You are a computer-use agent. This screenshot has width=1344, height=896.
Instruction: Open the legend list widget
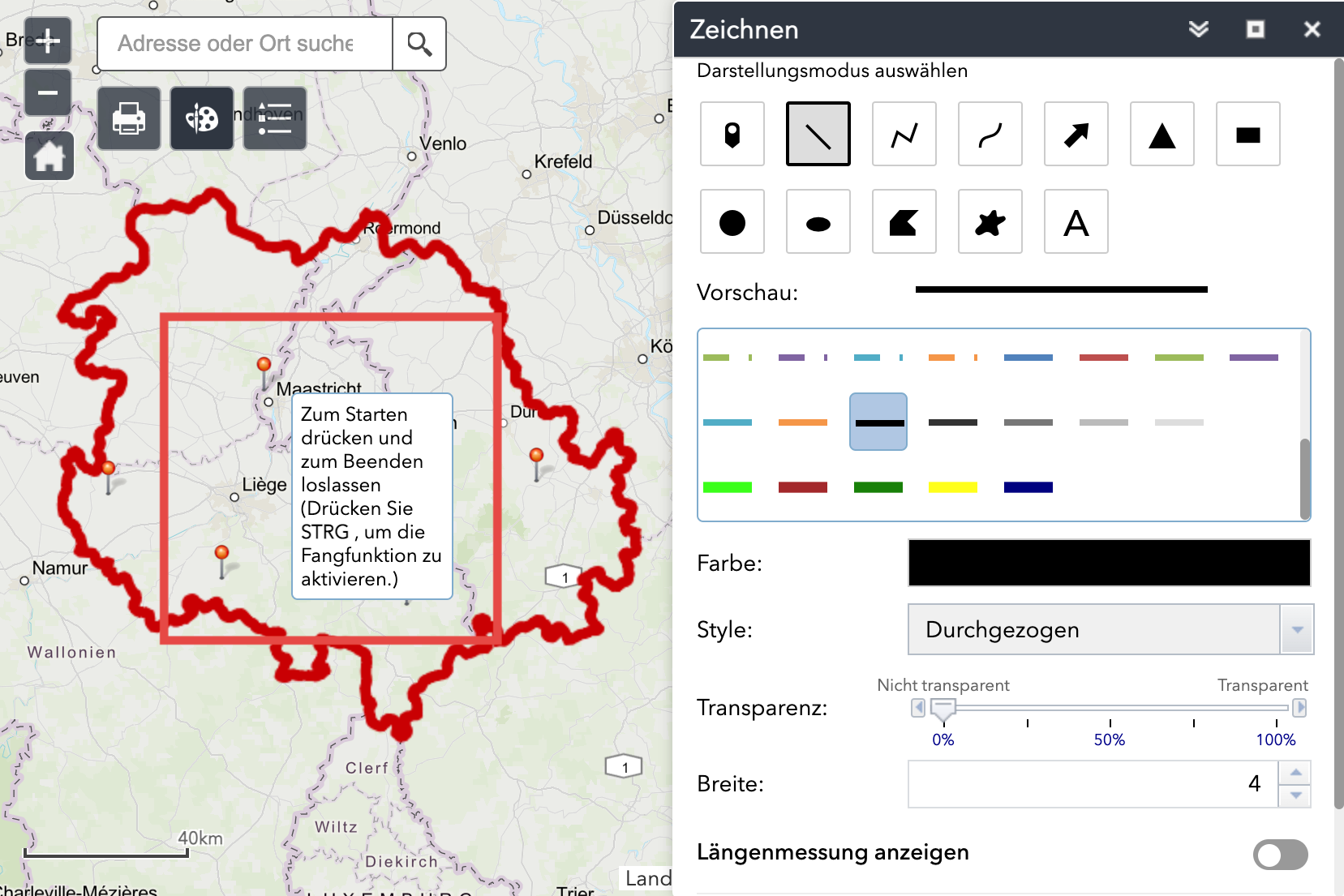275,118
